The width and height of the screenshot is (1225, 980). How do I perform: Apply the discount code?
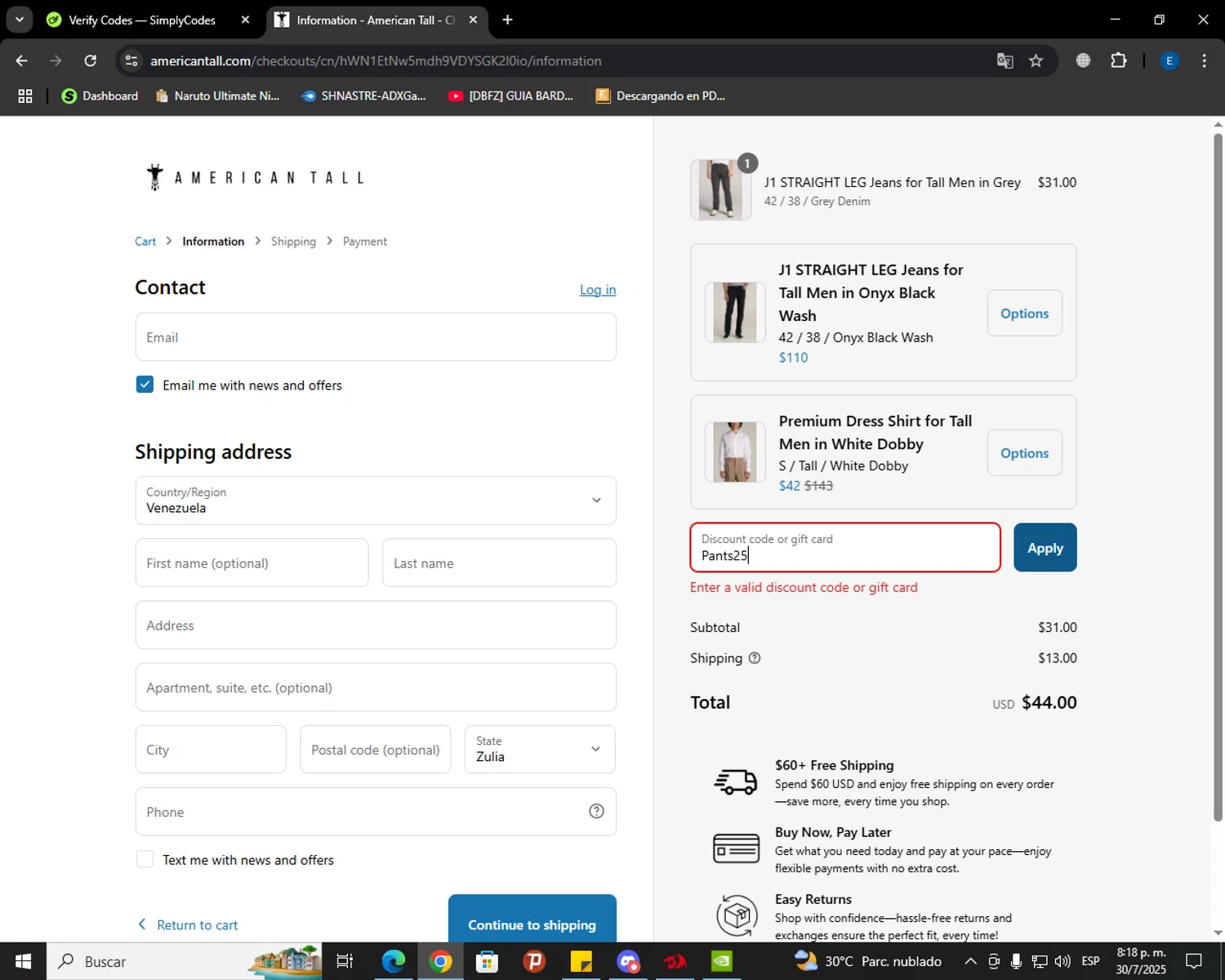pyautogui.click(x=1045, y=547)
